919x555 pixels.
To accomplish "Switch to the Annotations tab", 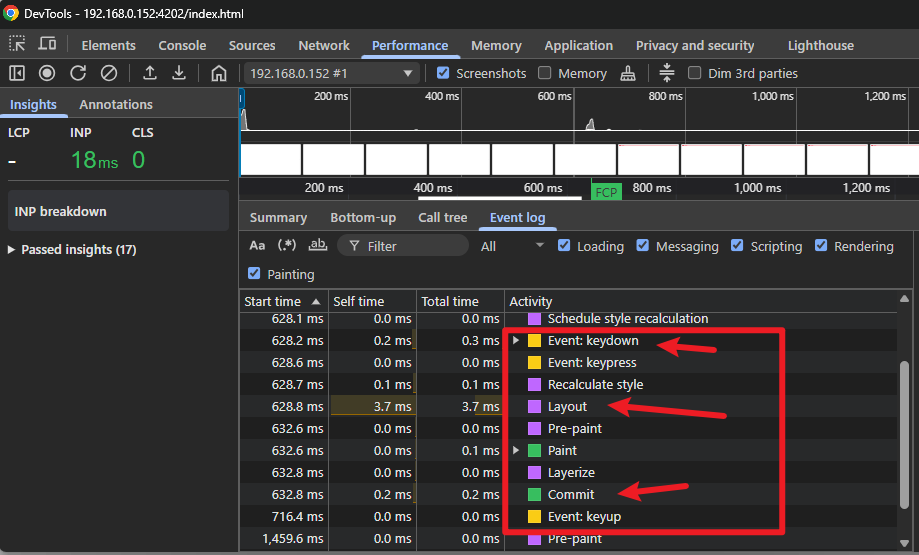I will [116, 104].
